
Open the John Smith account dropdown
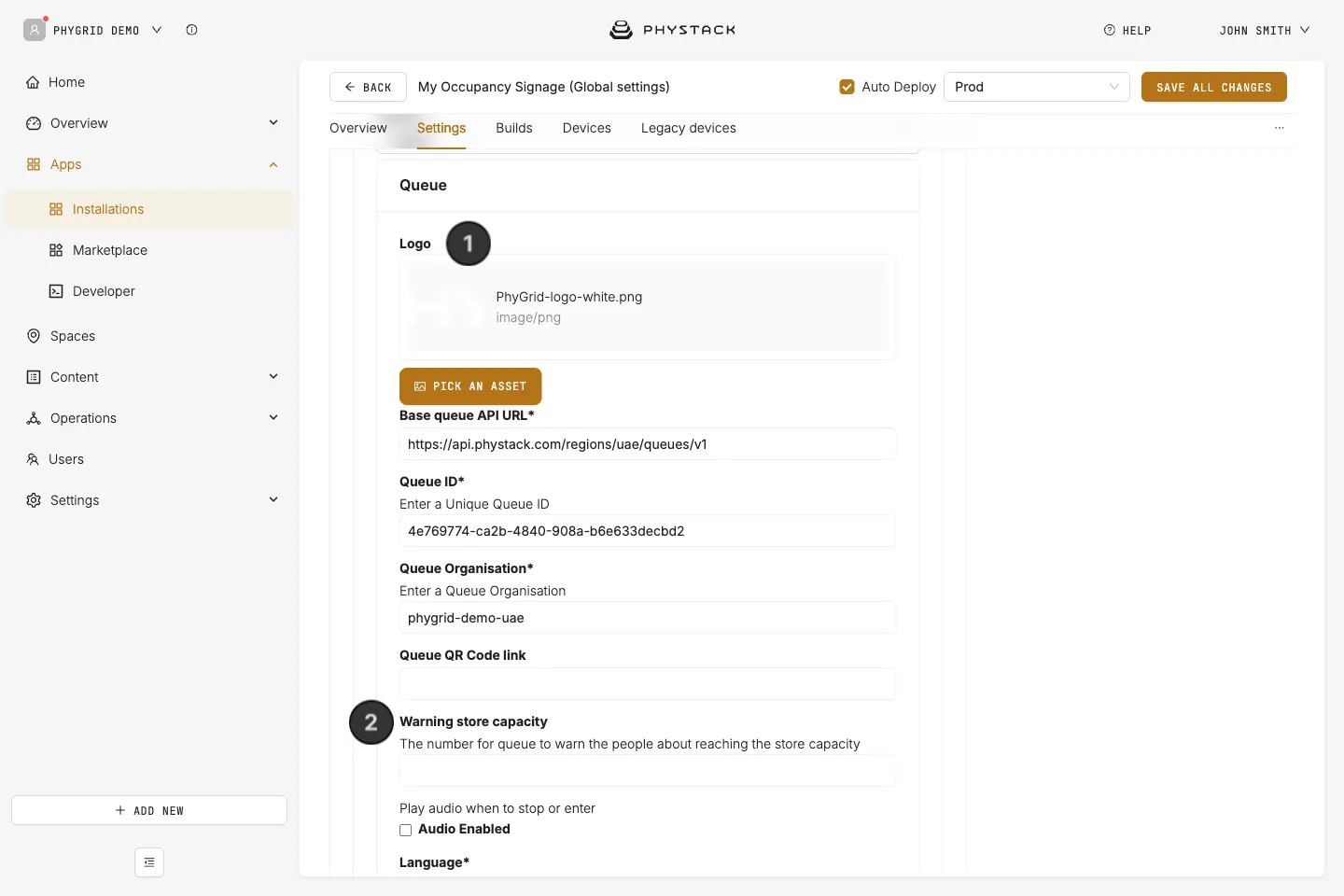pyautogui.click(x=1265, y=31)
